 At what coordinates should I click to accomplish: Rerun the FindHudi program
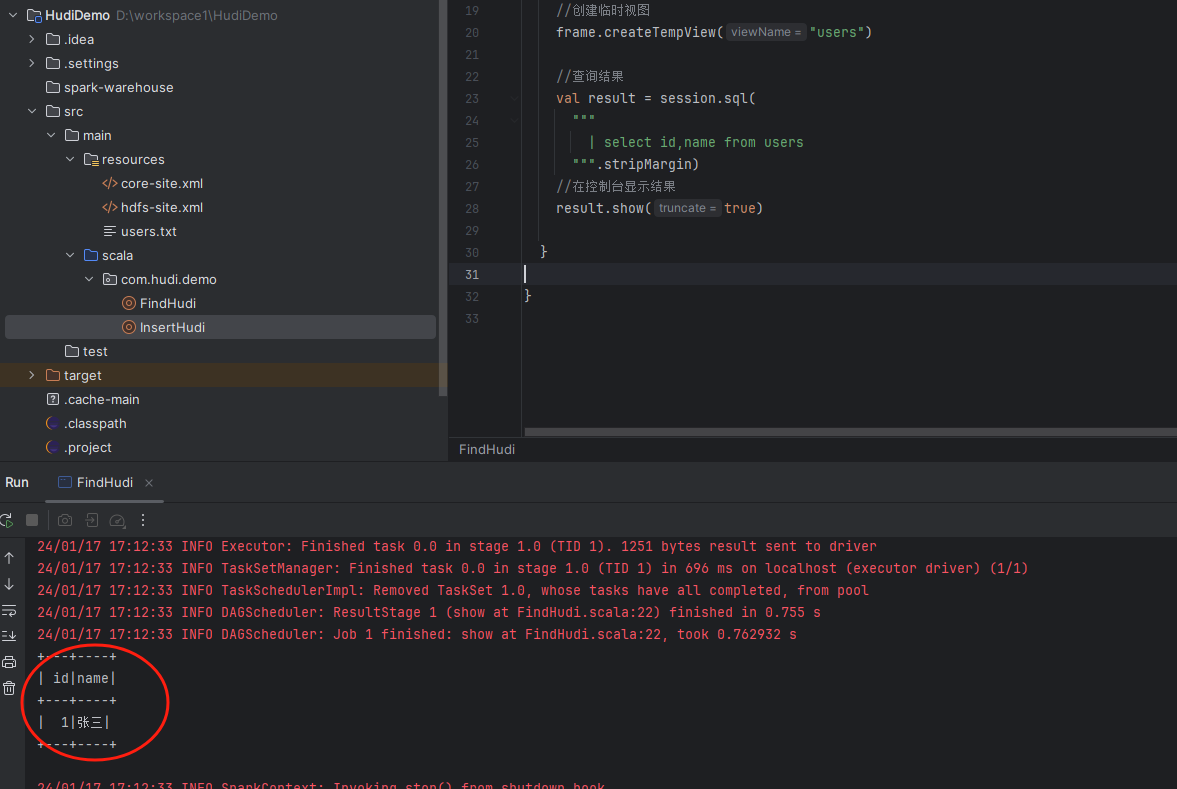6,520
